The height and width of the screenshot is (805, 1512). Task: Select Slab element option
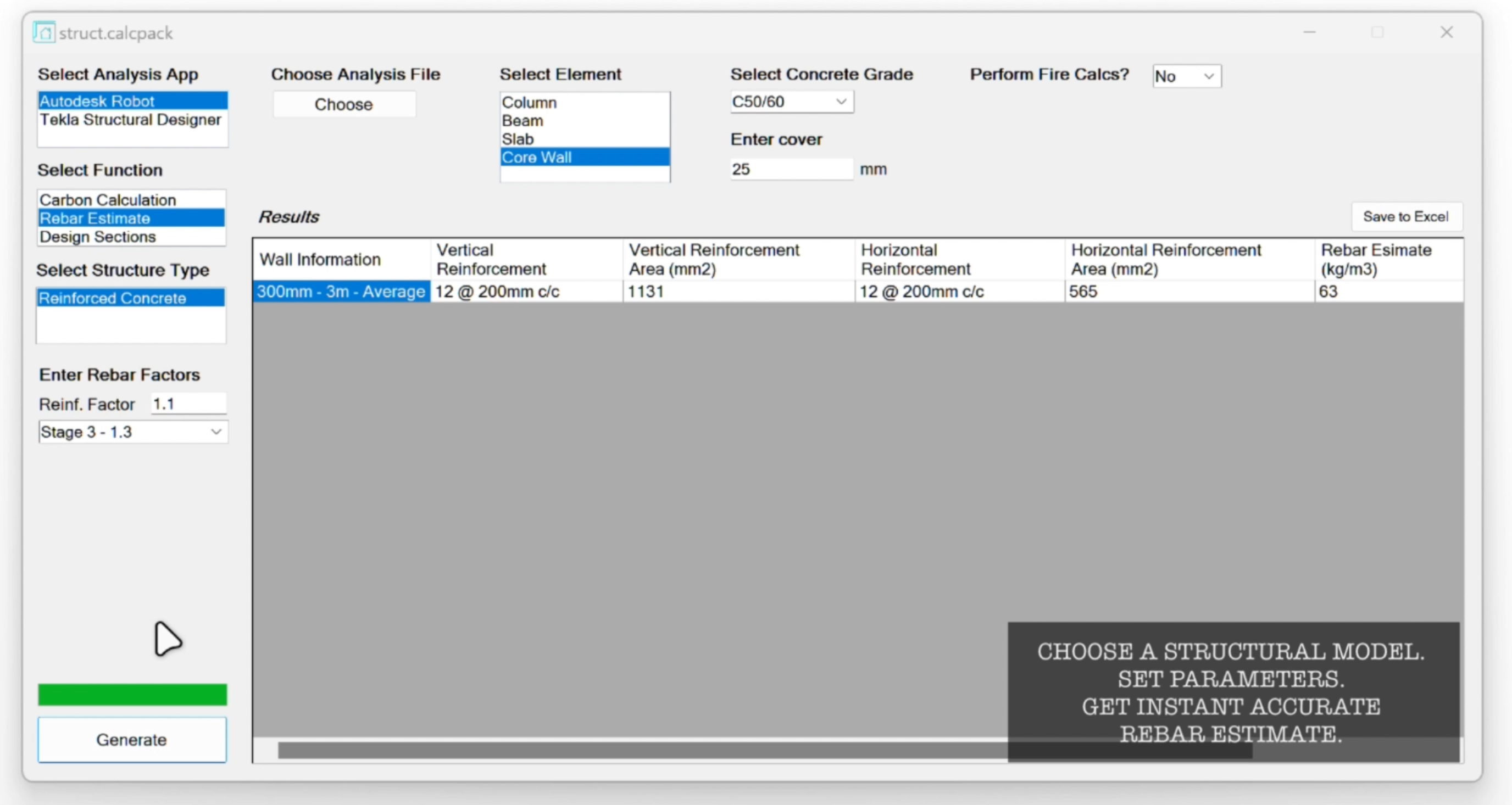(x=517, y=139)
